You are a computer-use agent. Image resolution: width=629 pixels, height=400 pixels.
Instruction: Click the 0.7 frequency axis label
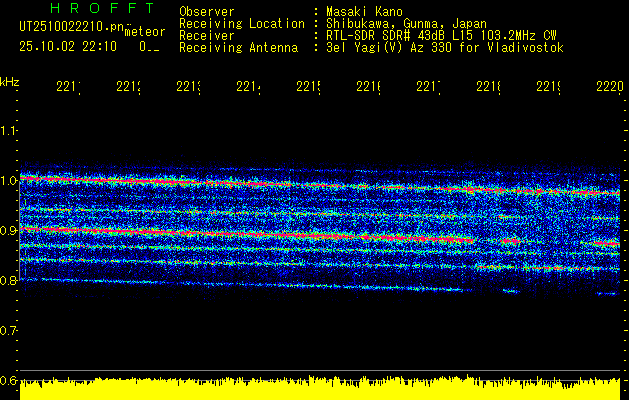tap(8, 330)
